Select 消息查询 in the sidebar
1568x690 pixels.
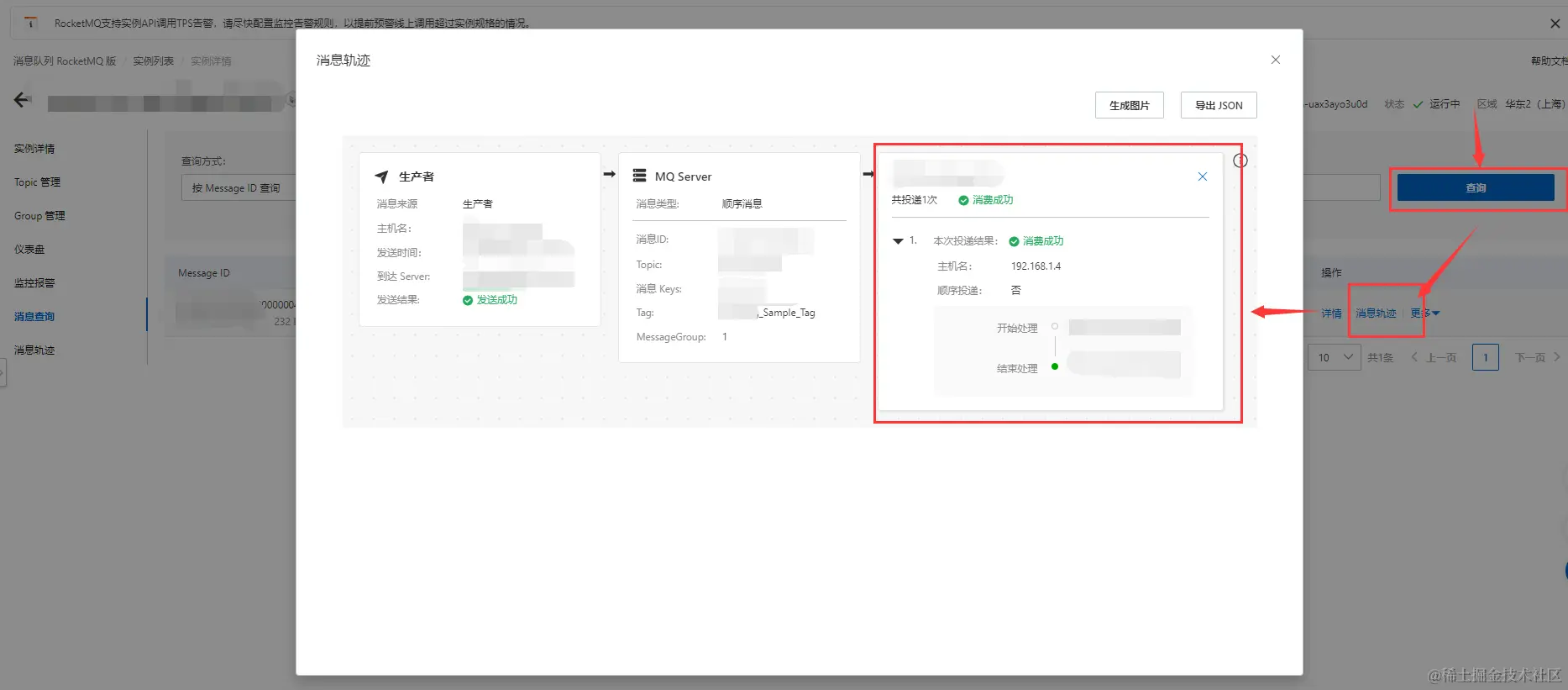click(34, 317)
